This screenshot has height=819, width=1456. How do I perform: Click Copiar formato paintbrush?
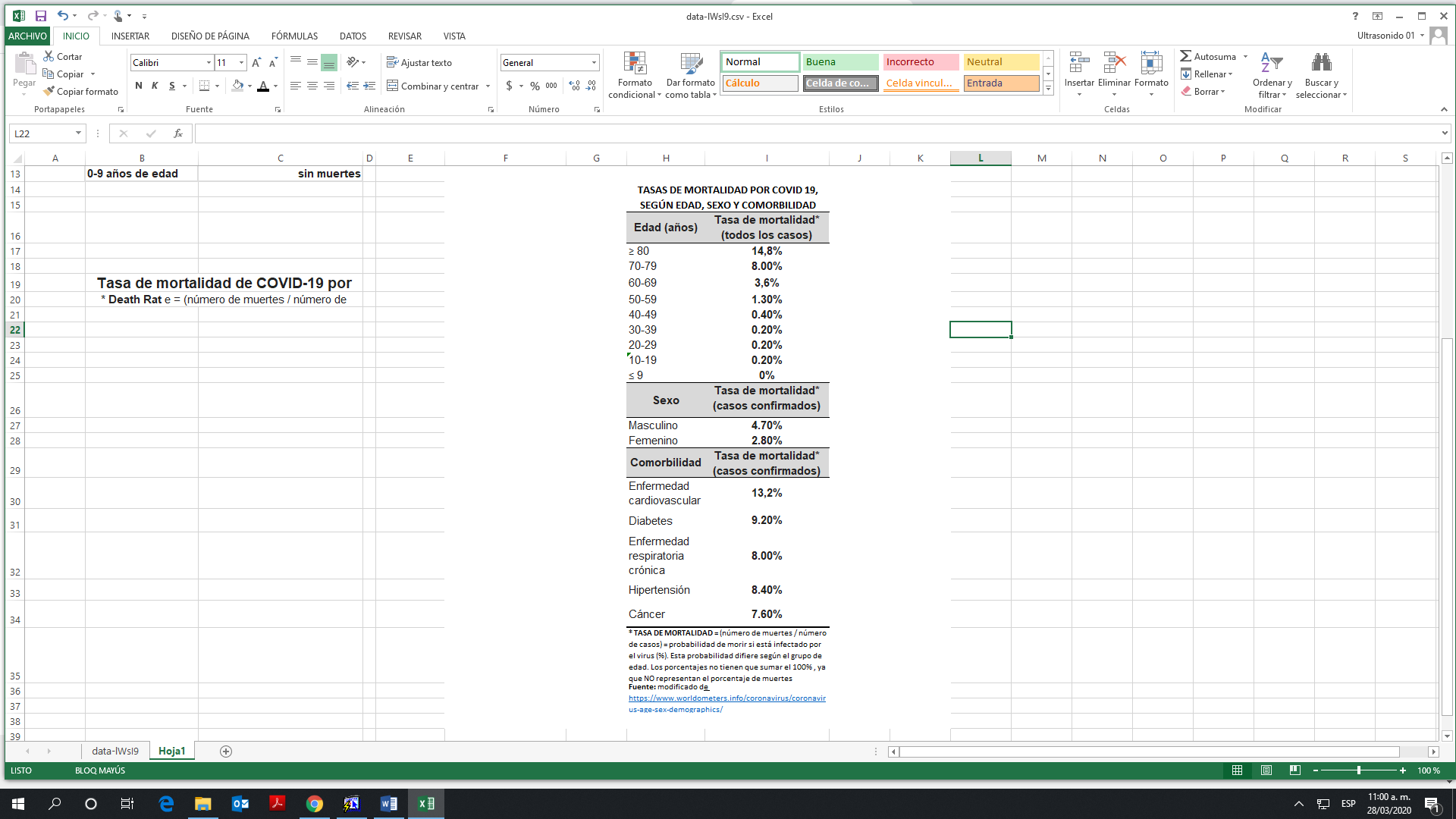click(80, 92)
